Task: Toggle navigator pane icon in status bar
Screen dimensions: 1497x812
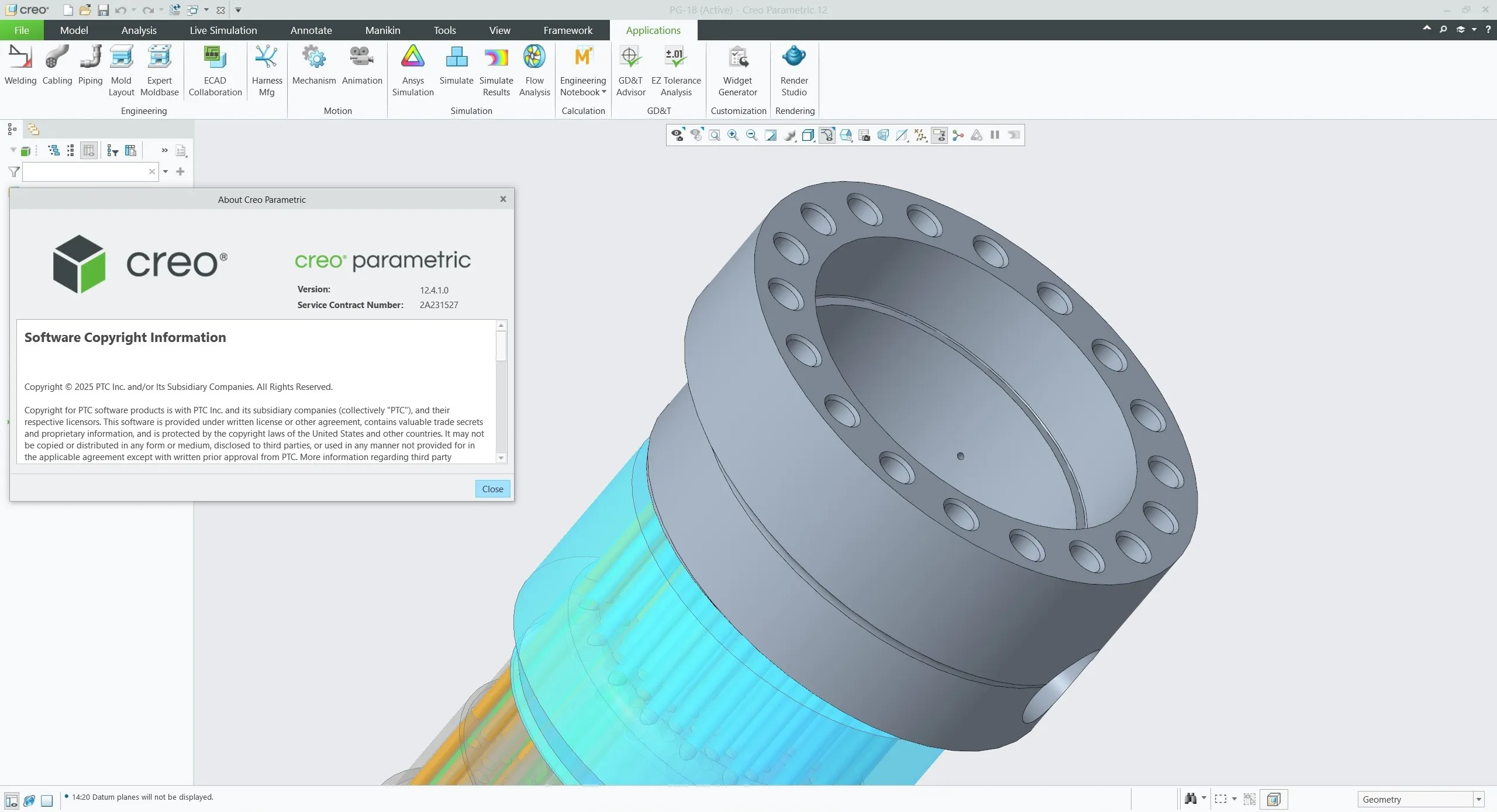Action: [x=11, y=800]
